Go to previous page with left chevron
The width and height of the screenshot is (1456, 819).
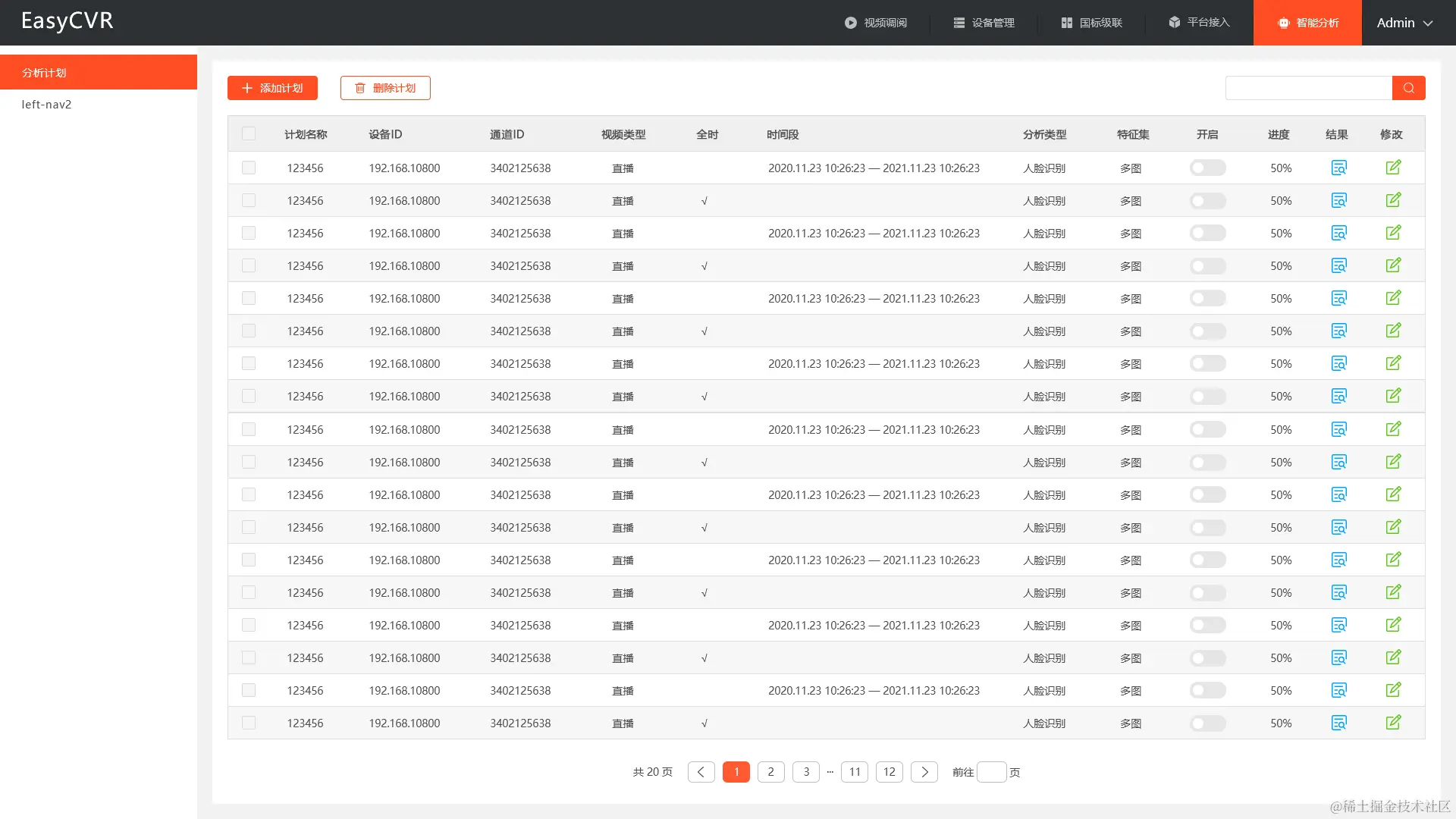[x=701, y=772]
